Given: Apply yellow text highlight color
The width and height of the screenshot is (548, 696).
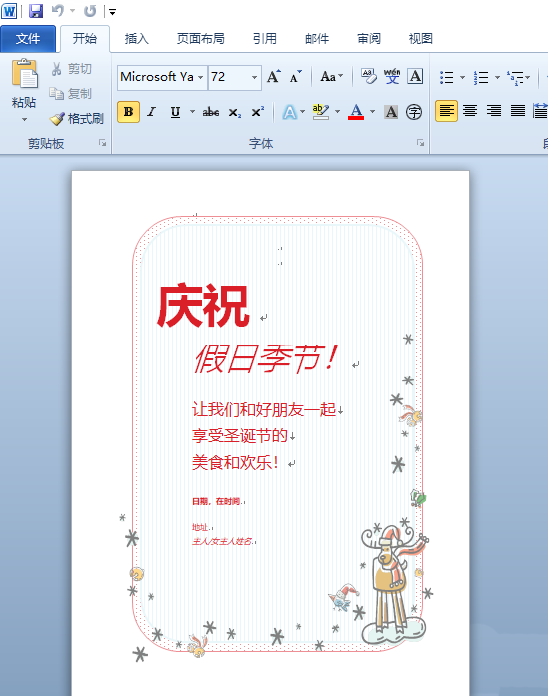Looking at the screenshot, I should [x=320, y=112].
